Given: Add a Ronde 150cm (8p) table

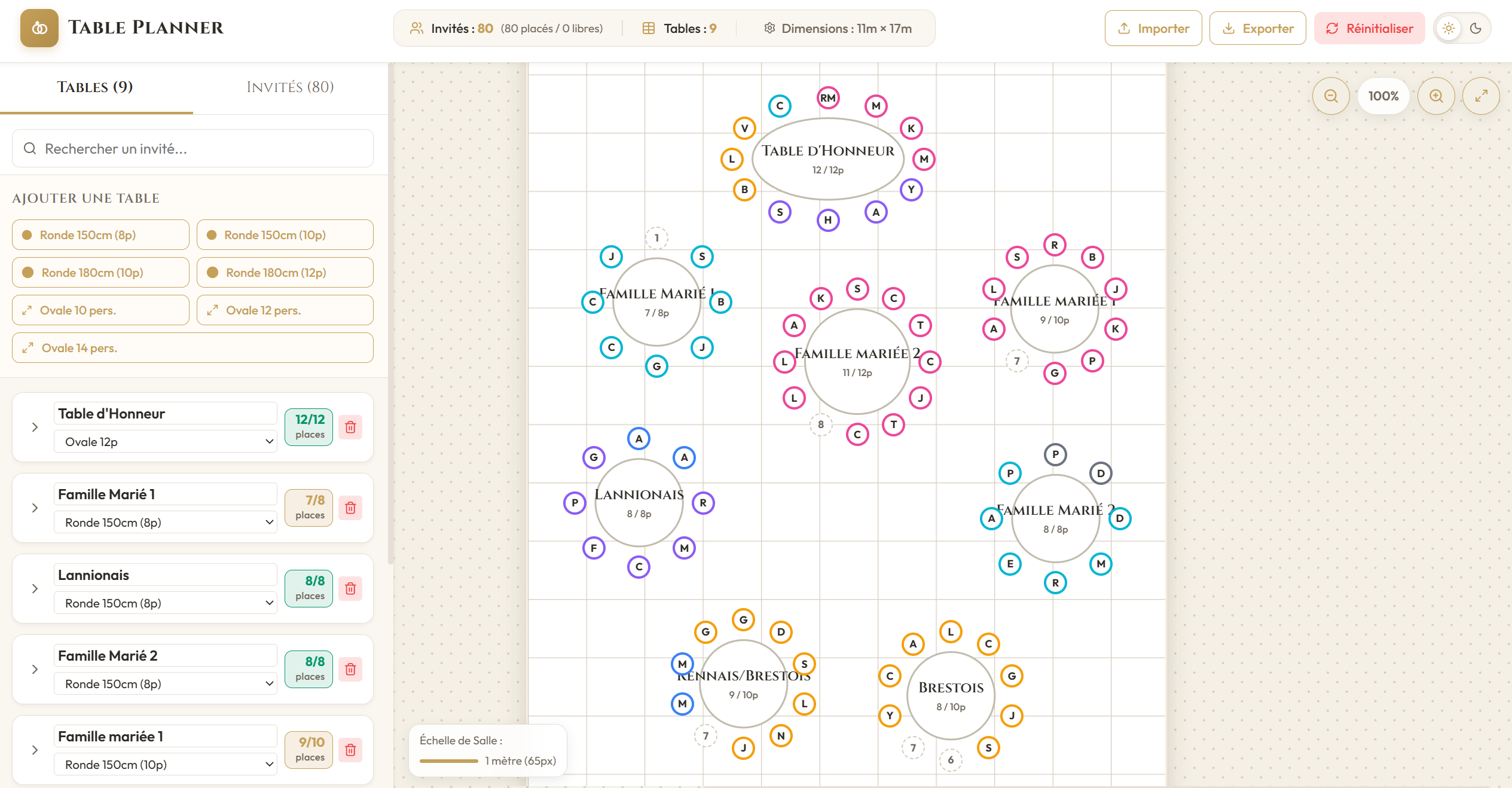Looking at the screenshot, I should click(100, 235).
